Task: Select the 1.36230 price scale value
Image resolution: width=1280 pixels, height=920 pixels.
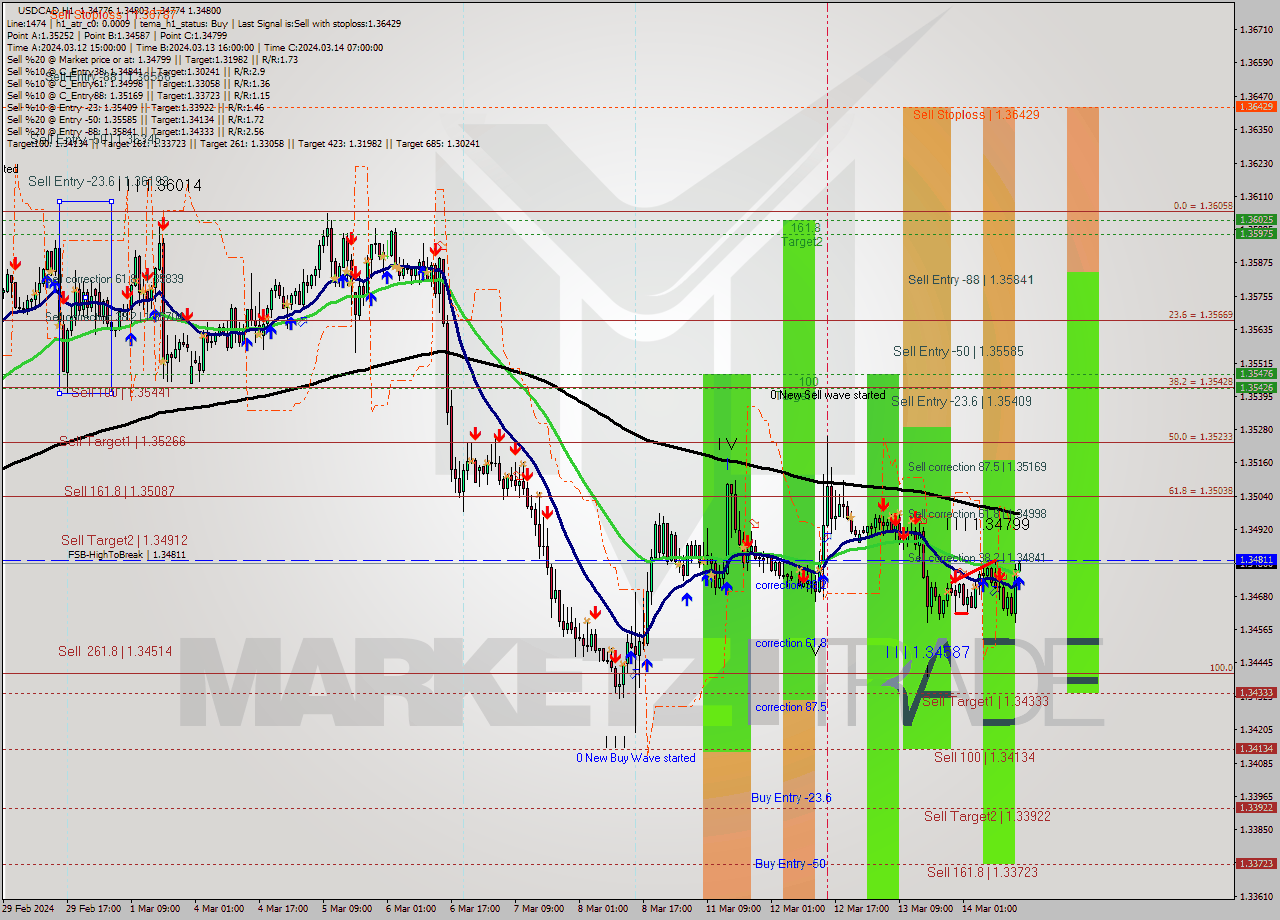Action: pos(1256,163)
